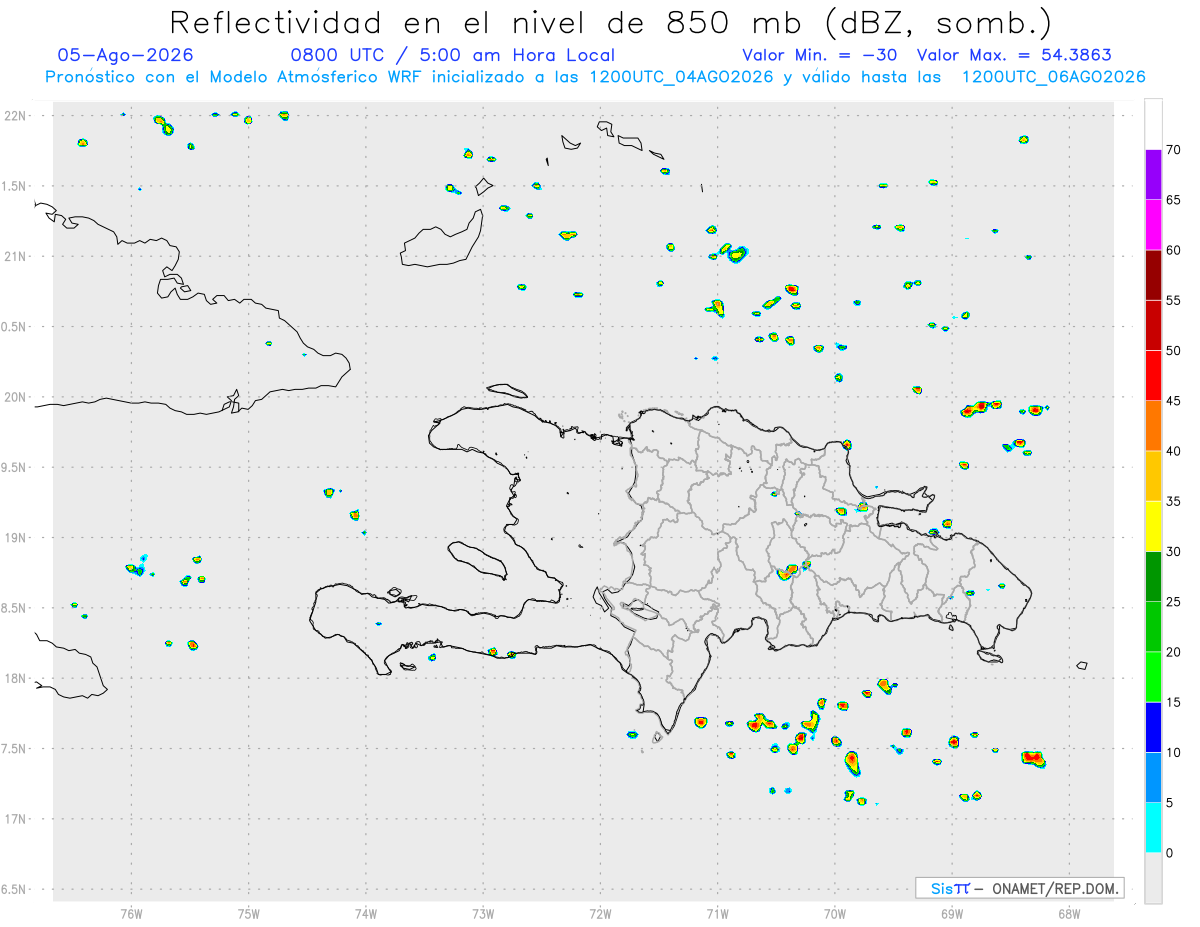Select the '0.5N' latitude label
The width and height of the screenshot is (1200, 927).
click(15, 327)
